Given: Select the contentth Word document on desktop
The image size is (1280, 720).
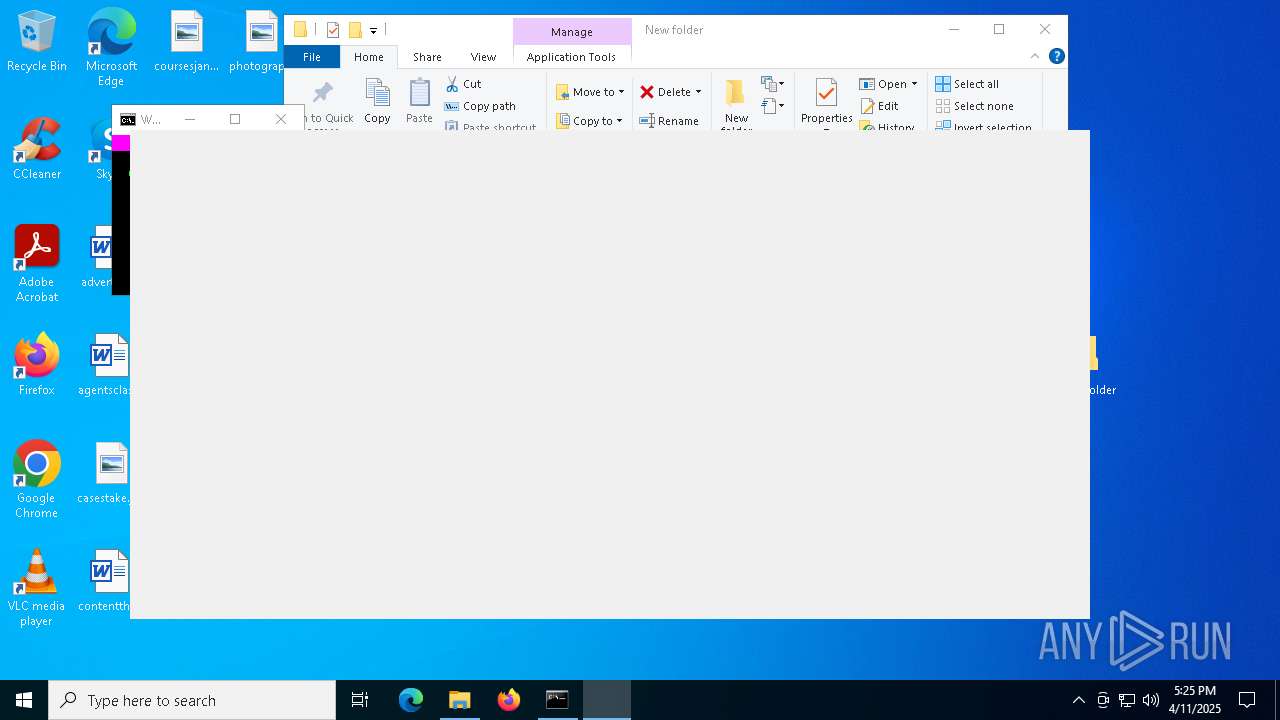Looking at the screenshot, I should (104, 581).
